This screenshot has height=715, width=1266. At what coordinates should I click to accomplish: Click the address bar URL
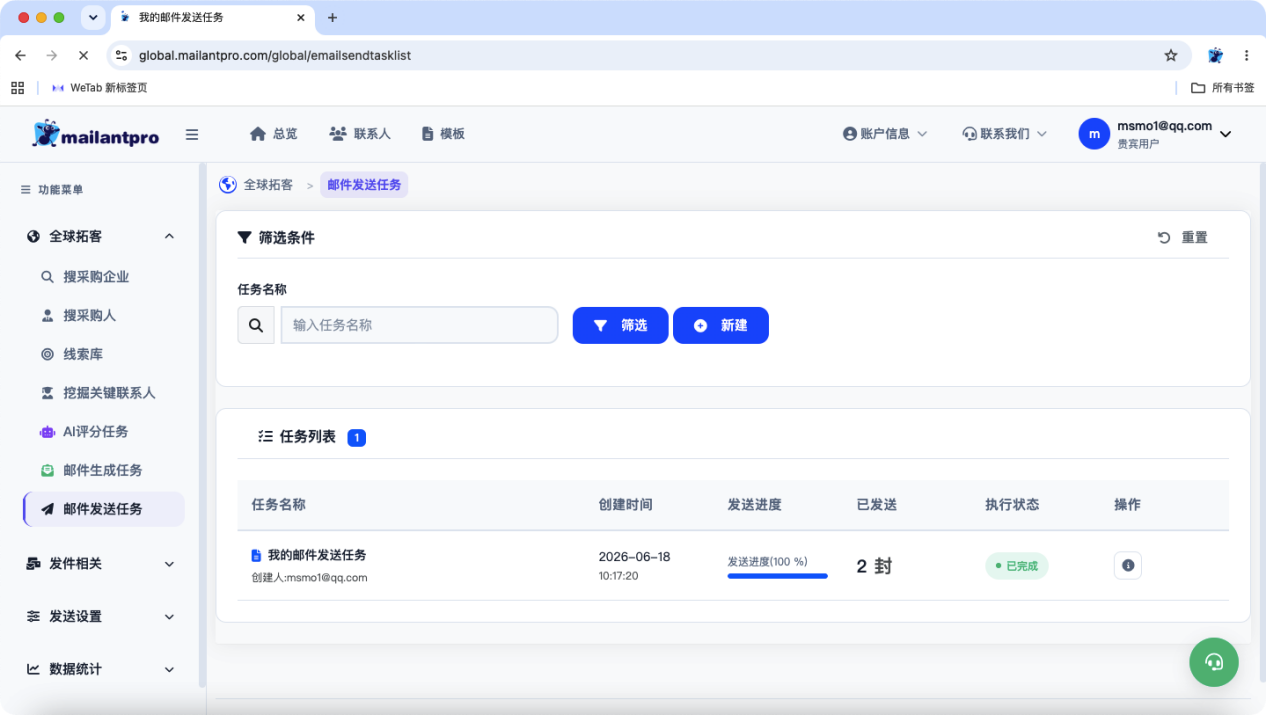(x=275, y=55)
